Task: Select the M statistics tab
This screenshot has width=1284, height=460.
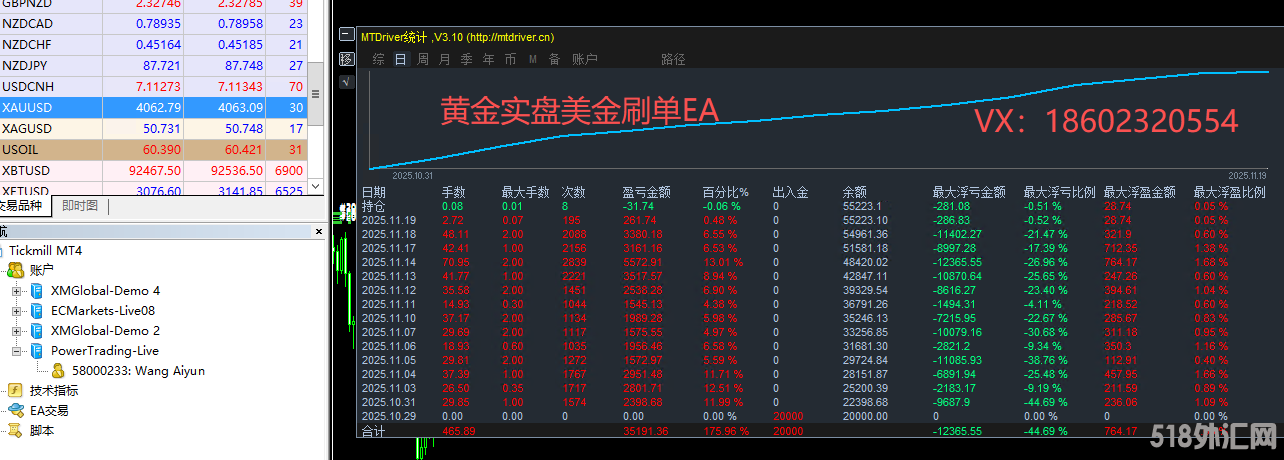Action: tap(533, 60)
